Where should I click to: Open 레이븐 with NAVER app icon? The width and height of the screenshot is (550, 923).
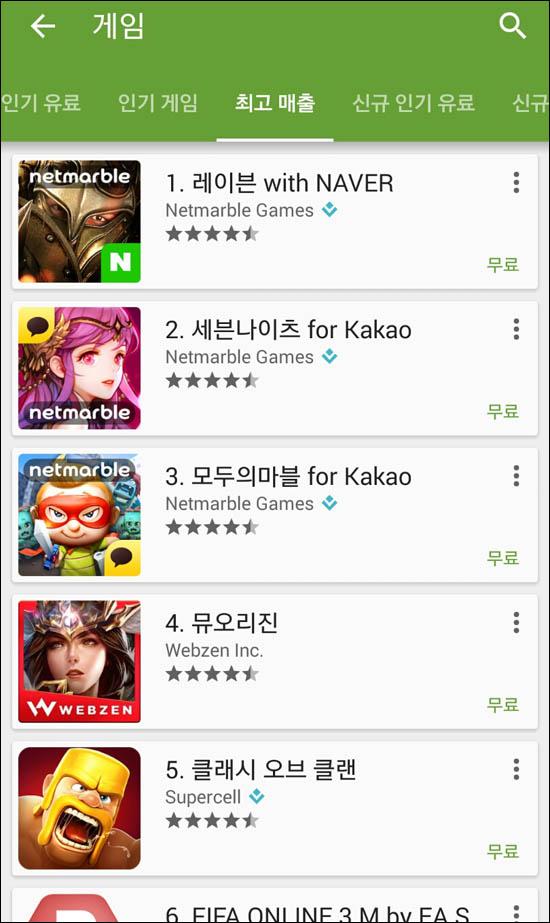tap(79, 221)
